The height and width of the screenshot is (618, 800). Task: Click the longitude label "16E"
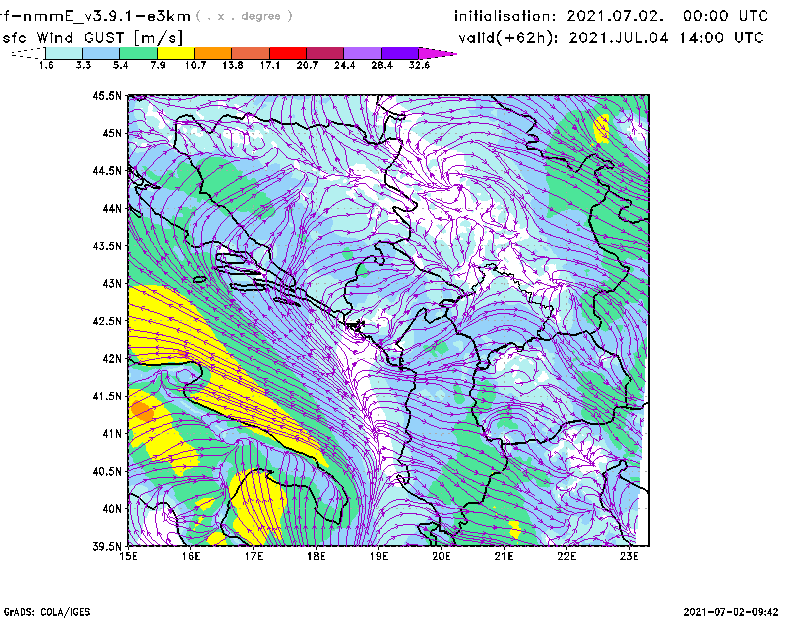coord(191,556)
